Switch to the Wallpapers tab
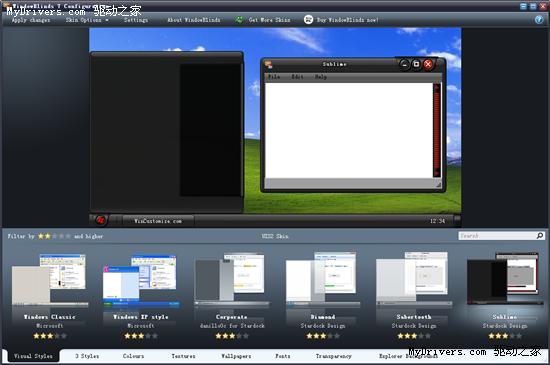Viewport: 550px width, 365px height. click(x=236, y=356)
